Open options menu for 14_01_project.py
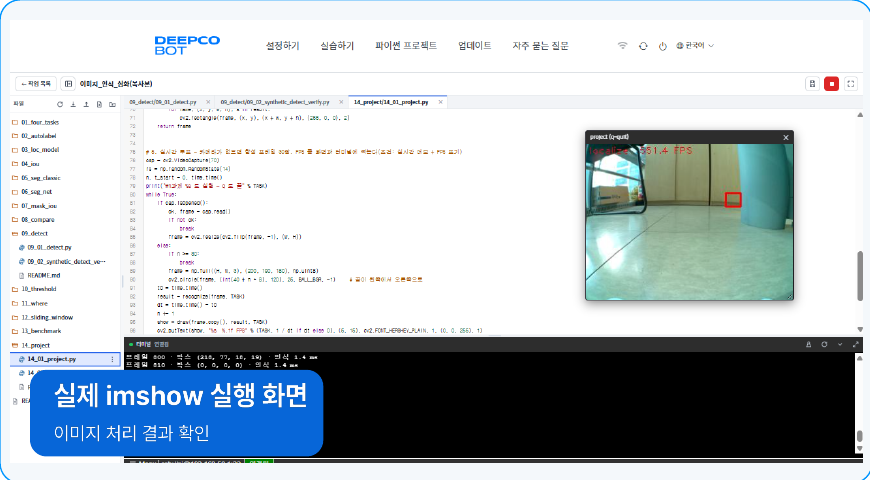This screenshot has width=870, height=480. point(113,359)
